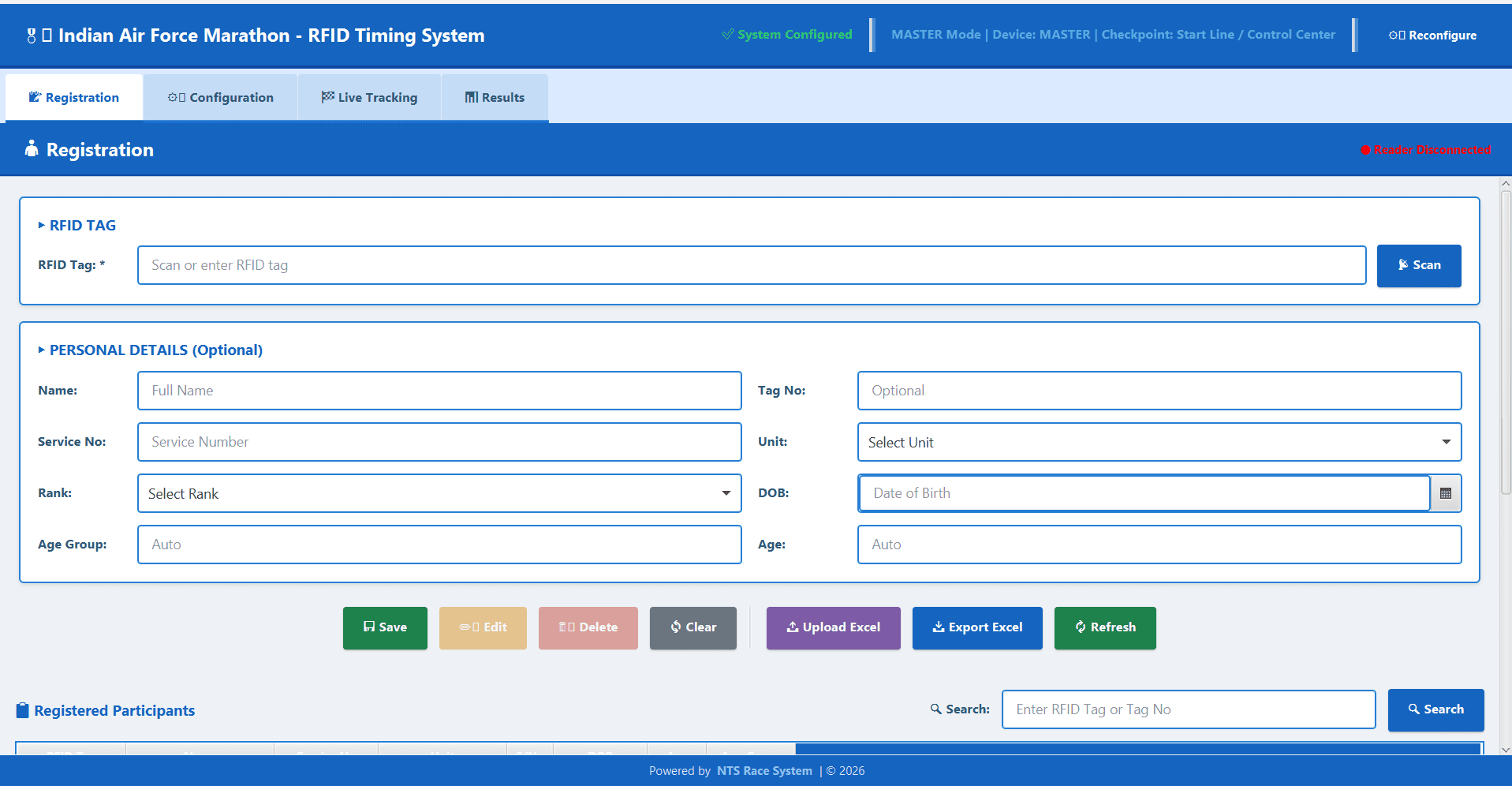Go to the Results tab
Viewport: 1512px width, 786px height.
tap(495, 97)
